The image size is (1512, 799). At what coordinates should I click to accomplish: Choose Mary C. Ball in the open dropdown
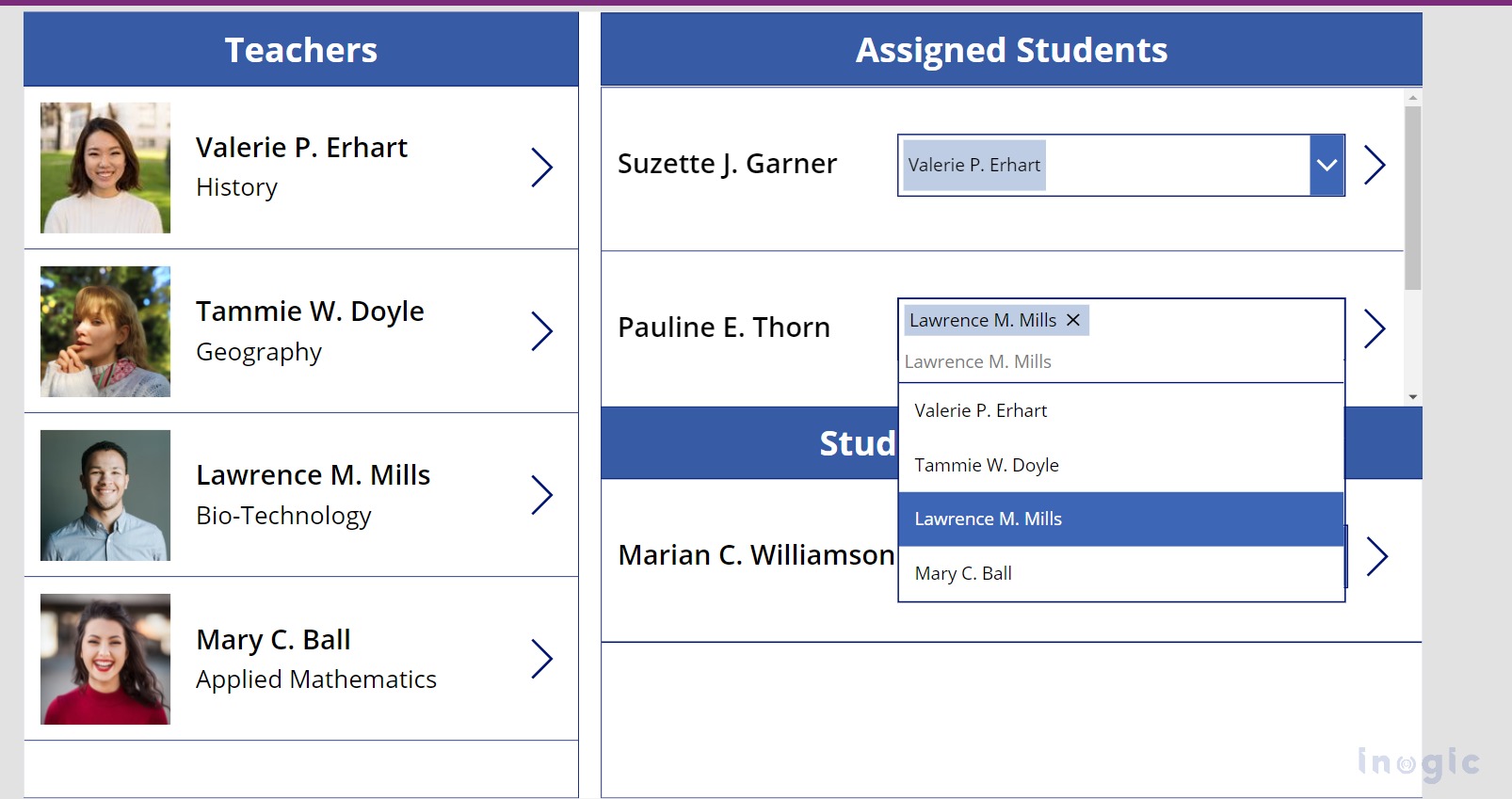[x=962, y=572]
